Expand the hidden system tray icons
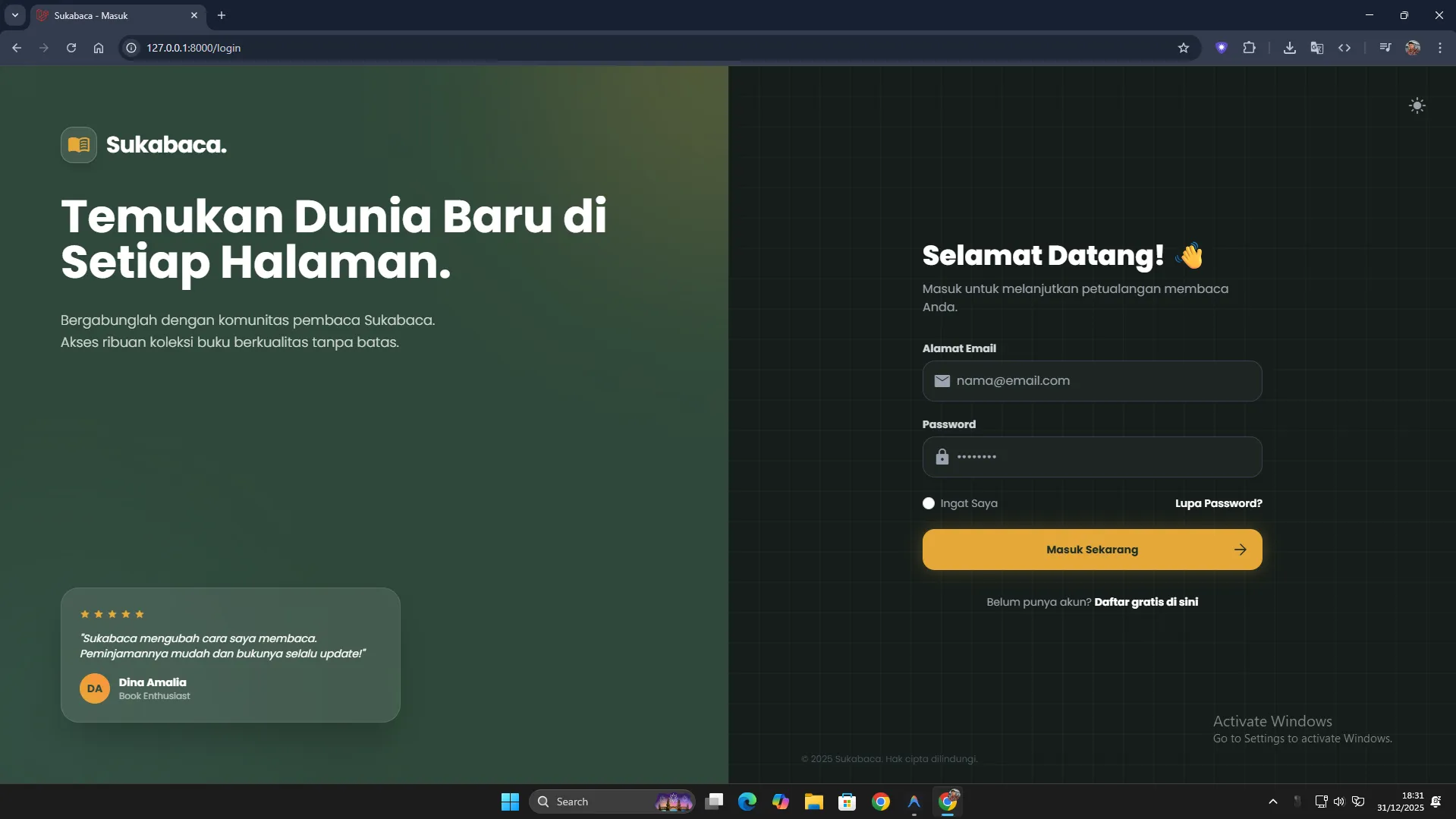Screen dimensions: 1456x819 [1272, 802]
